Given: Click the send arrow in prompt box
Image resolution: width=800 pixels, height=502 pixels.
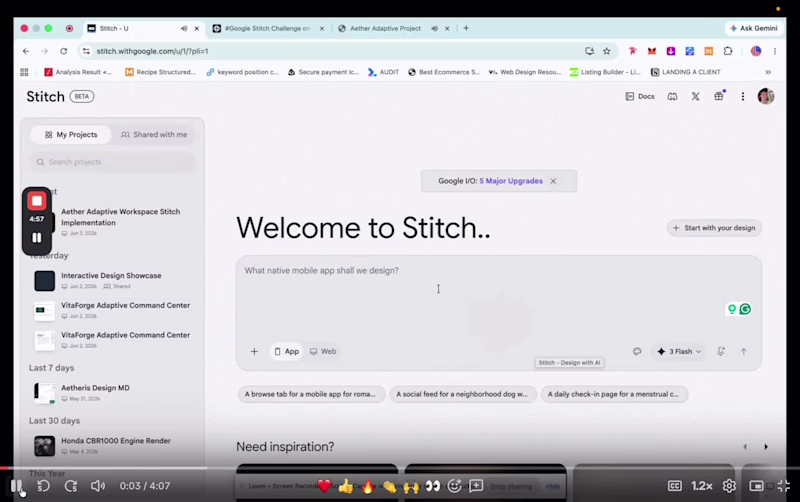Looking at the screenshot, I should coord(743,352).
